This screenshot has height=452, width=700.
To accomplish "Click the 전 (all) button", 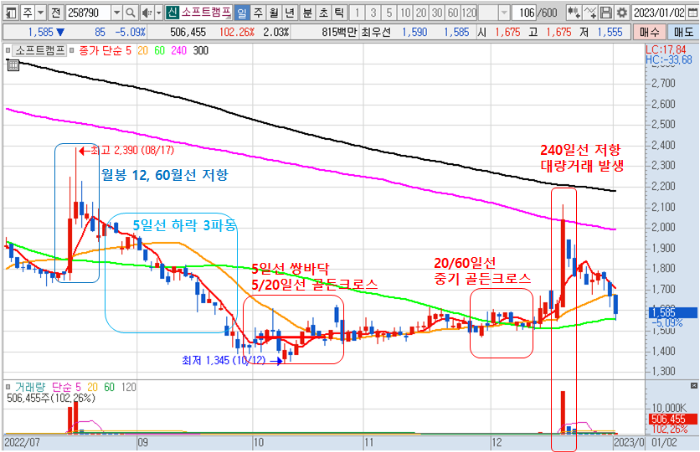I will click(56, 13).
